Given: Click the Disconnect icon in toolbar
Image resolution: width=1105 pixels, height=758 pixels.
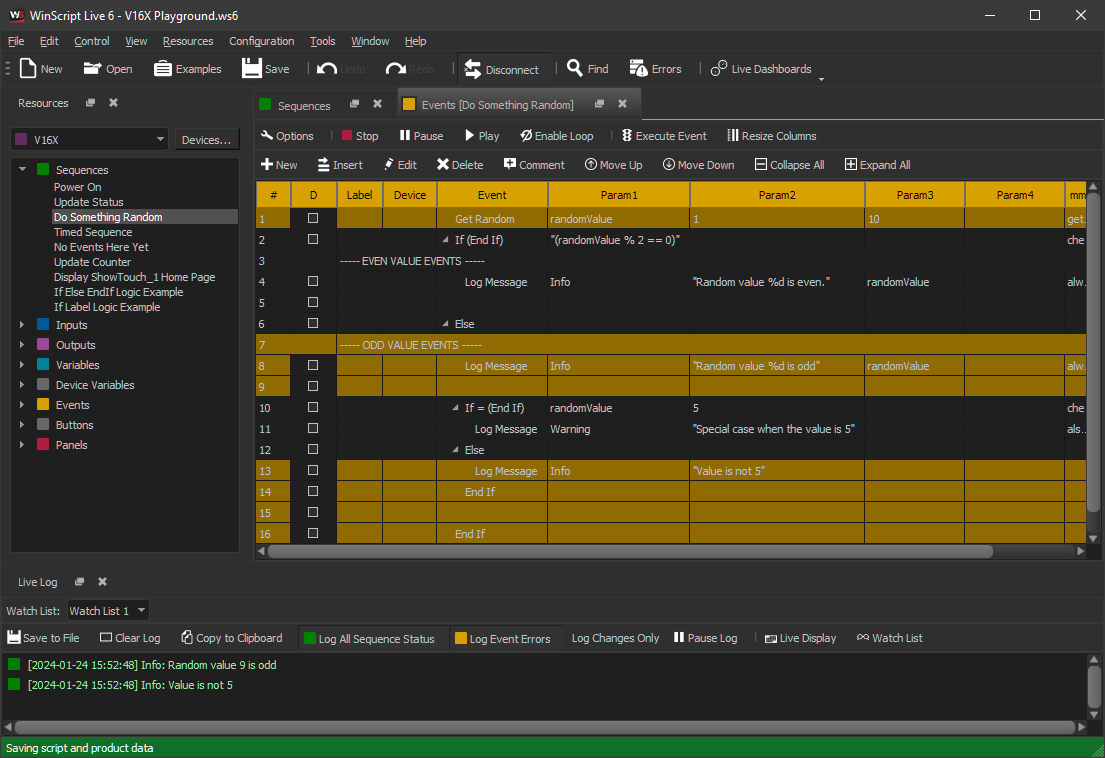Looking at the screenshot, I should (x=473, y=69).
